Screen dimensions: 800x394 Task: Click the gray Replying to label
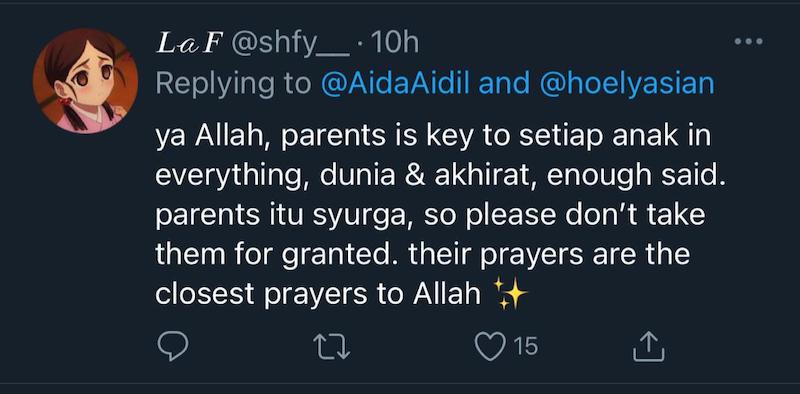coord(234,85)
